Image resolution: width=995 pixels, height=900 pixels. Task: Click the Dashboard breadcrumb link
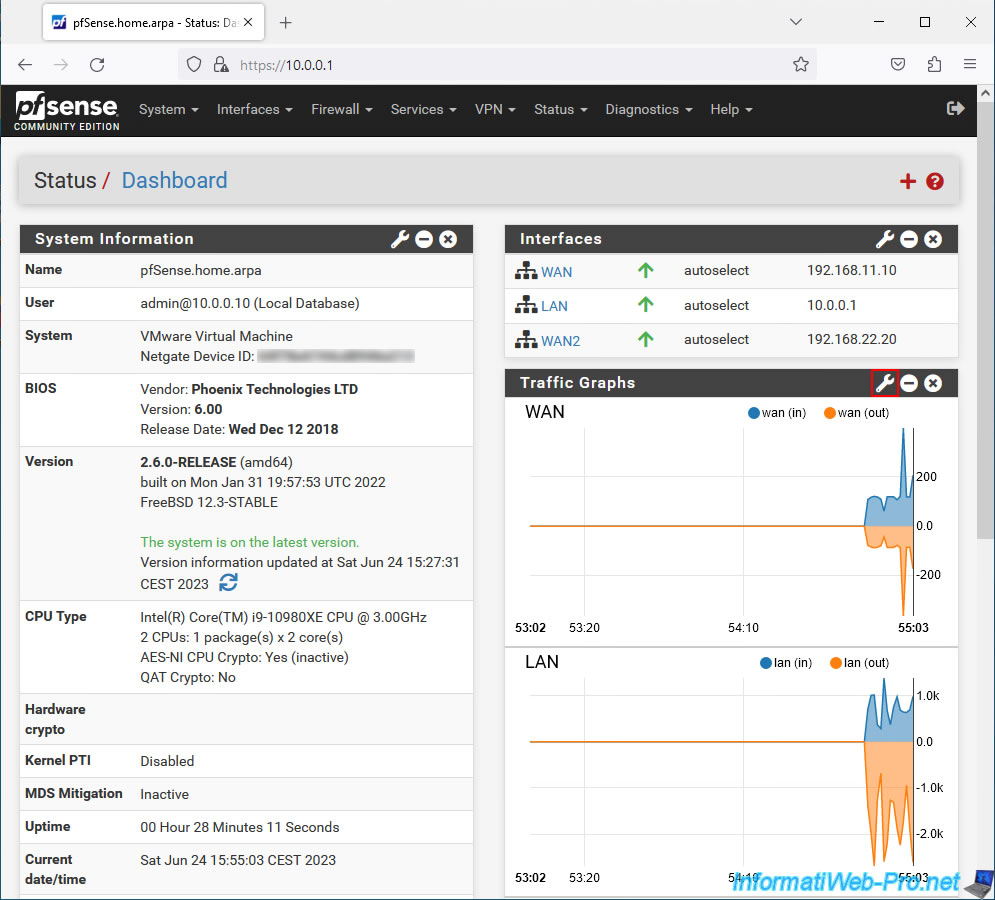pos(175,180)
